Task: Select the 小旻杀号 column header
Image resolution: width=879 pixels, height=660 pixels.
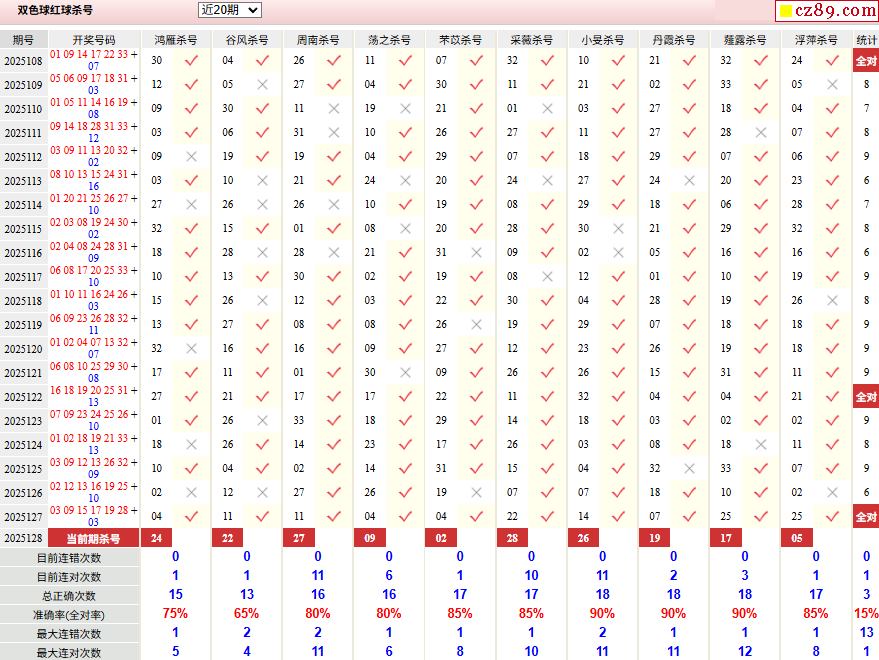Action: [602, 40]
